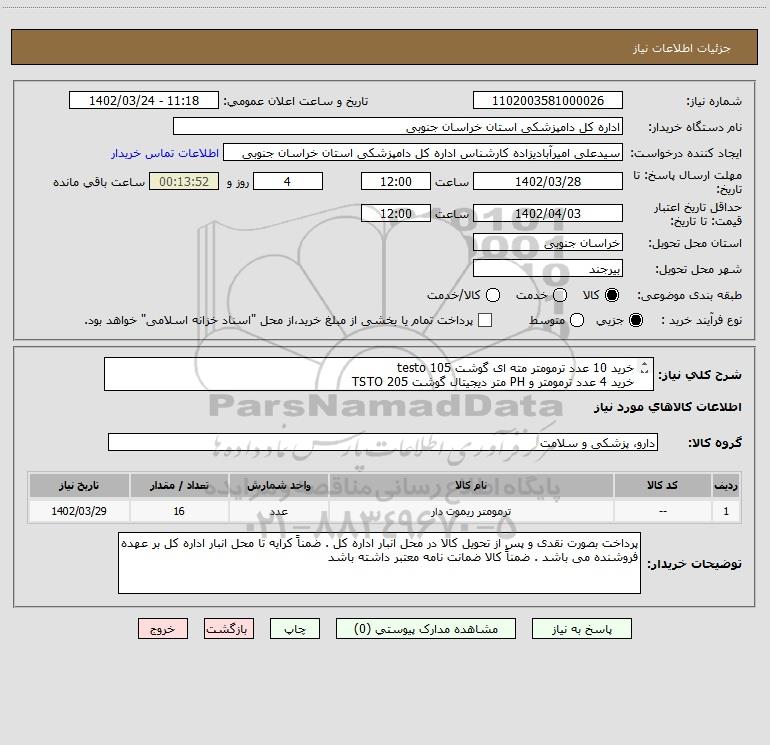Click delivery province field خراسان جنوبی

click(x=548, y=243)
